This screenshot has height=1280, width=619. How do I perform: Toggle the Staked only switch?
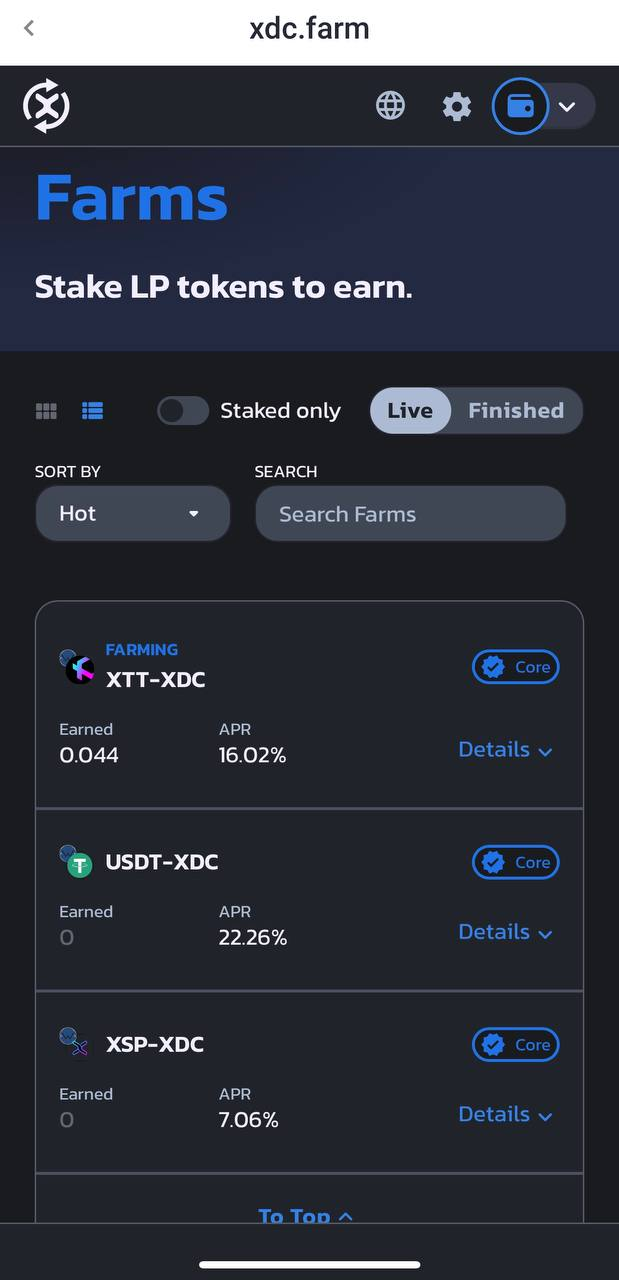coord(183,411)
